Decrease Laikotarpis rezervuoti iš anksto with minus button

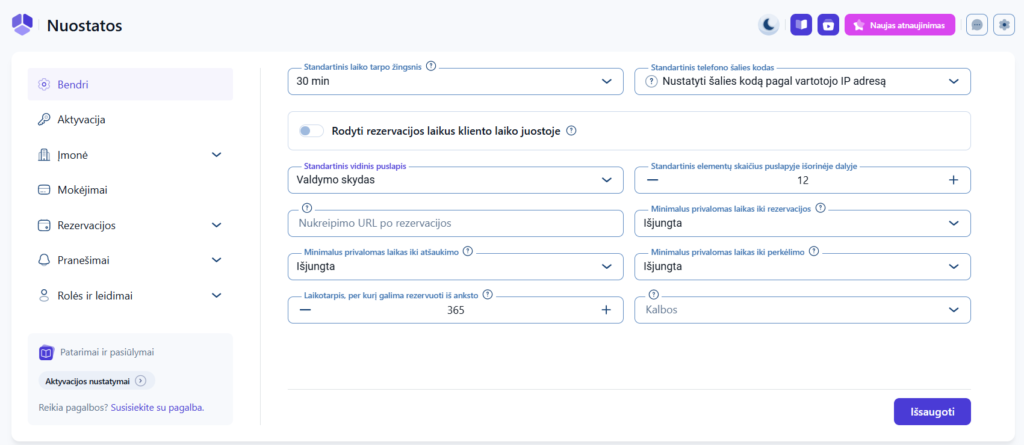point(305,310)
